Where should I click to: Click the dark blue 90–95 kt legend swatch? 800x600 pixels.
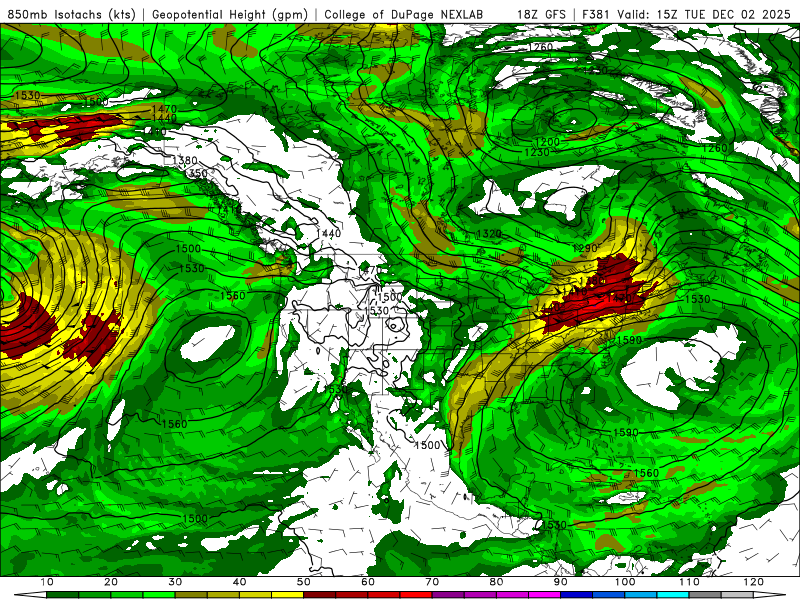pyautogui.click(x=577, y=595)
